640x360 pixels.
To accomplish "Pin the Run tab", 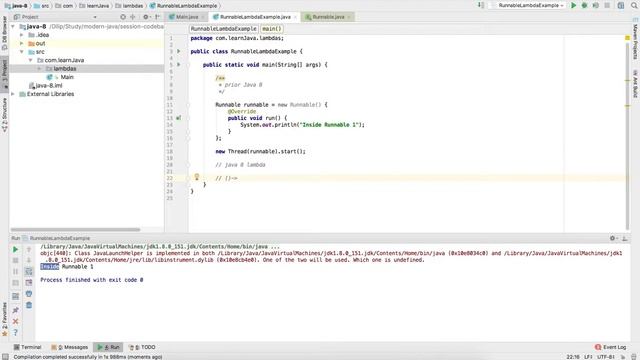I will (16, 310).
